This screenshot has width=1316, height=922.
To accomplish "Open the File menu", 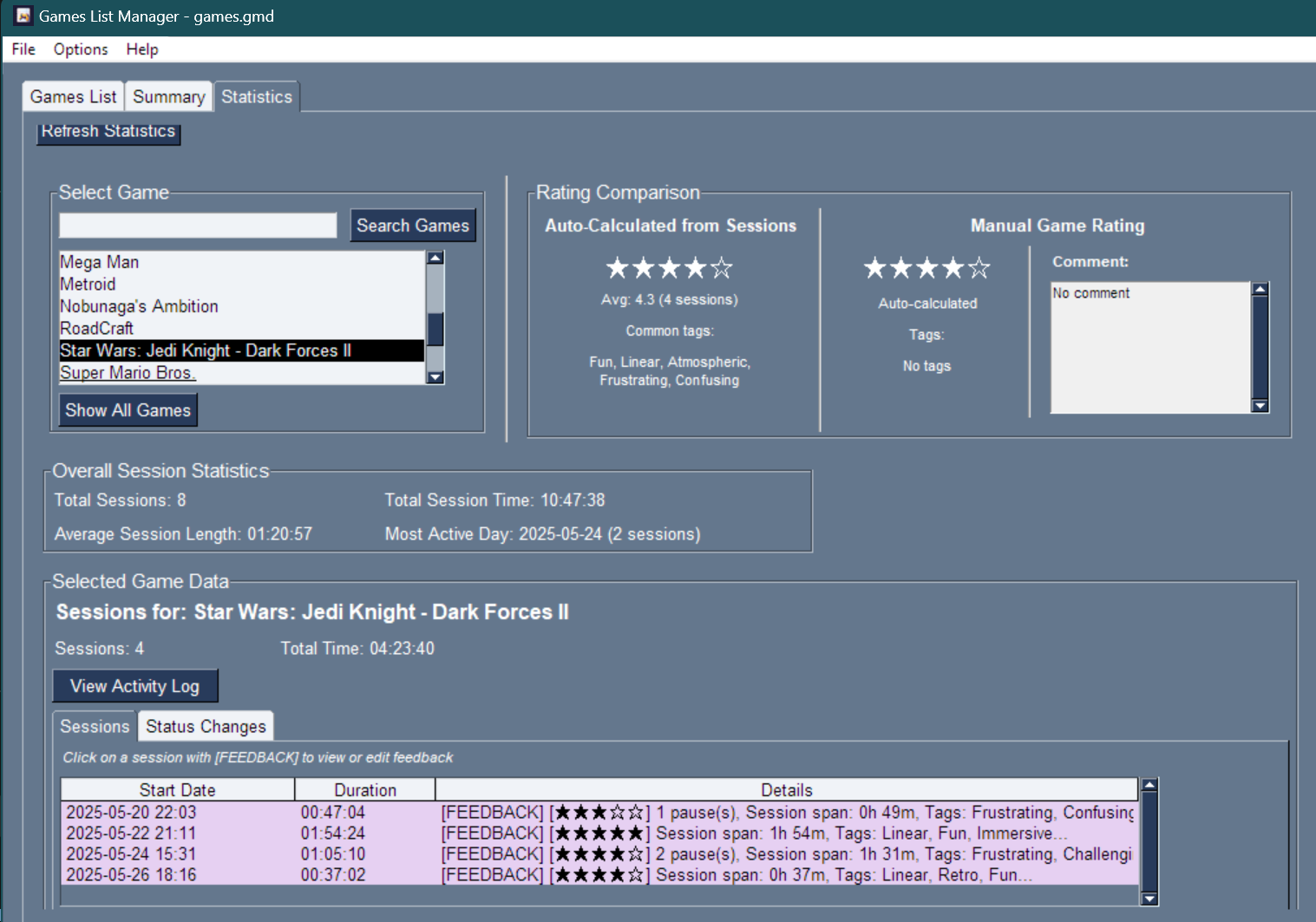I will (23, 49).
